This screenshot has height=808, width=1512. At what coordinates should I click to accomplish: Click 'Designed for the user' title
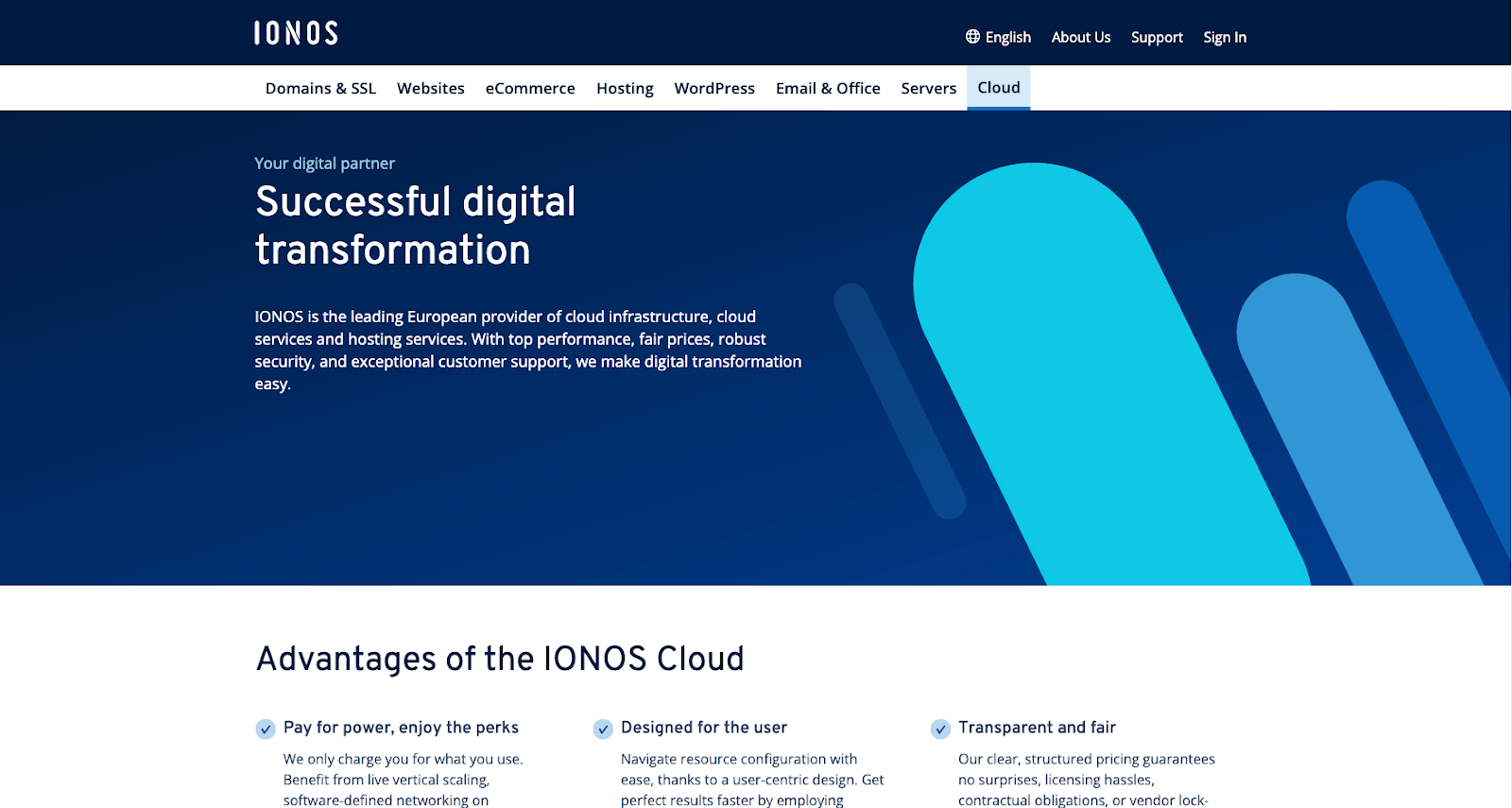tap(704, 728)
